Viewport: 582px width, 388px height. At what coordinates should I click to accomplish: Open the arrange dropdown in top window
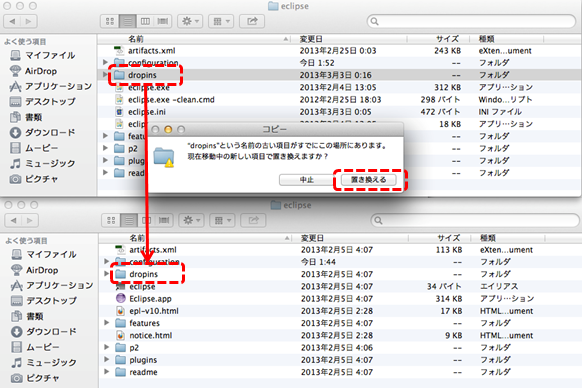click(221, 21)
